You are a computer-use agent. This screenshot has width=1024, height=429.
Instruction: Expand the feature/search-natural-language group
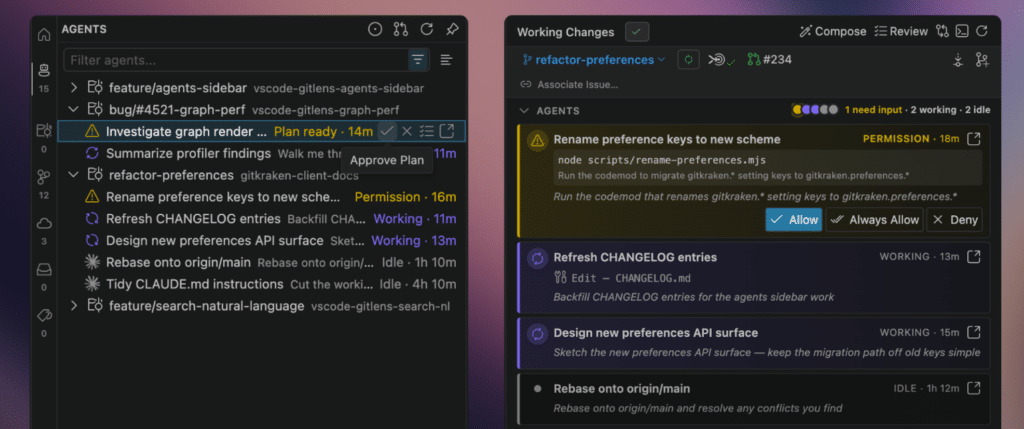pos(74,306)
